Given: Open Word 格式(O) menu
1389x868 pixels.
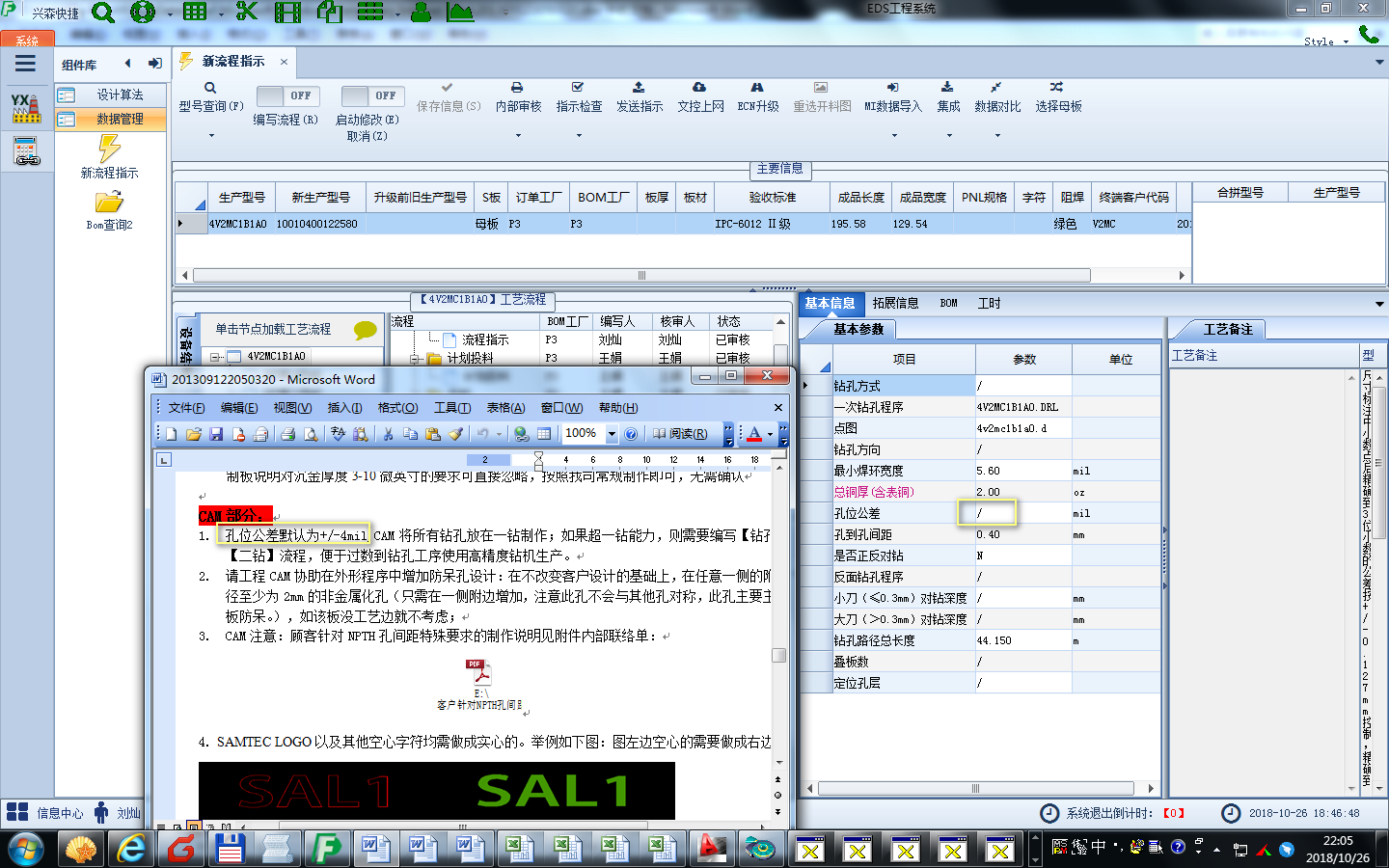Looking at the screenshot, I should click(397, 408).
